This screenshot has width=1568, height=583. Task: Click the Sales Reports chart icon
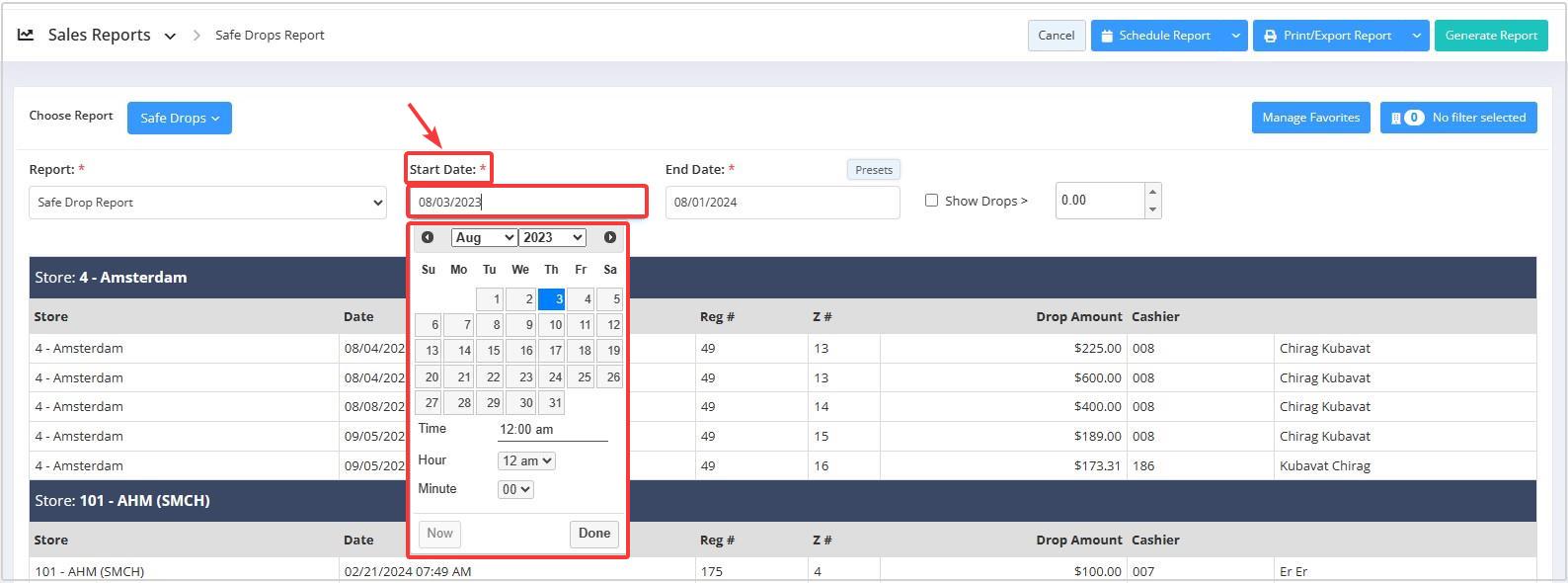coord(26,35)
